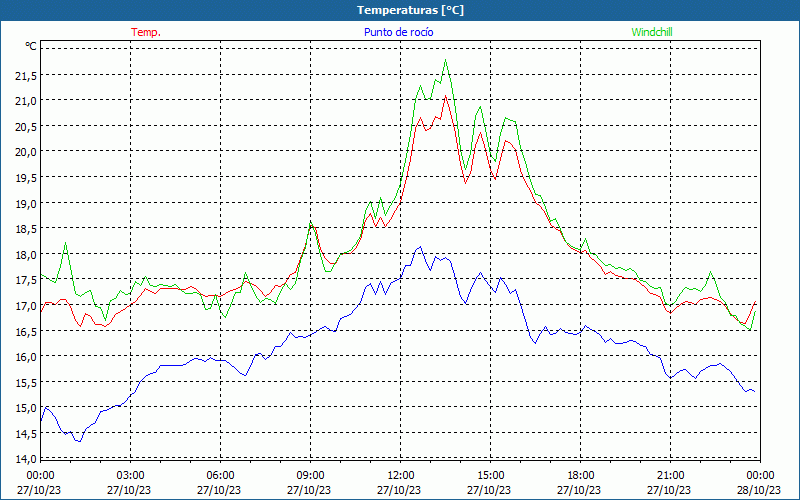
Task: Click the "18:00" time axis label
Action: [x=581, y=476]
